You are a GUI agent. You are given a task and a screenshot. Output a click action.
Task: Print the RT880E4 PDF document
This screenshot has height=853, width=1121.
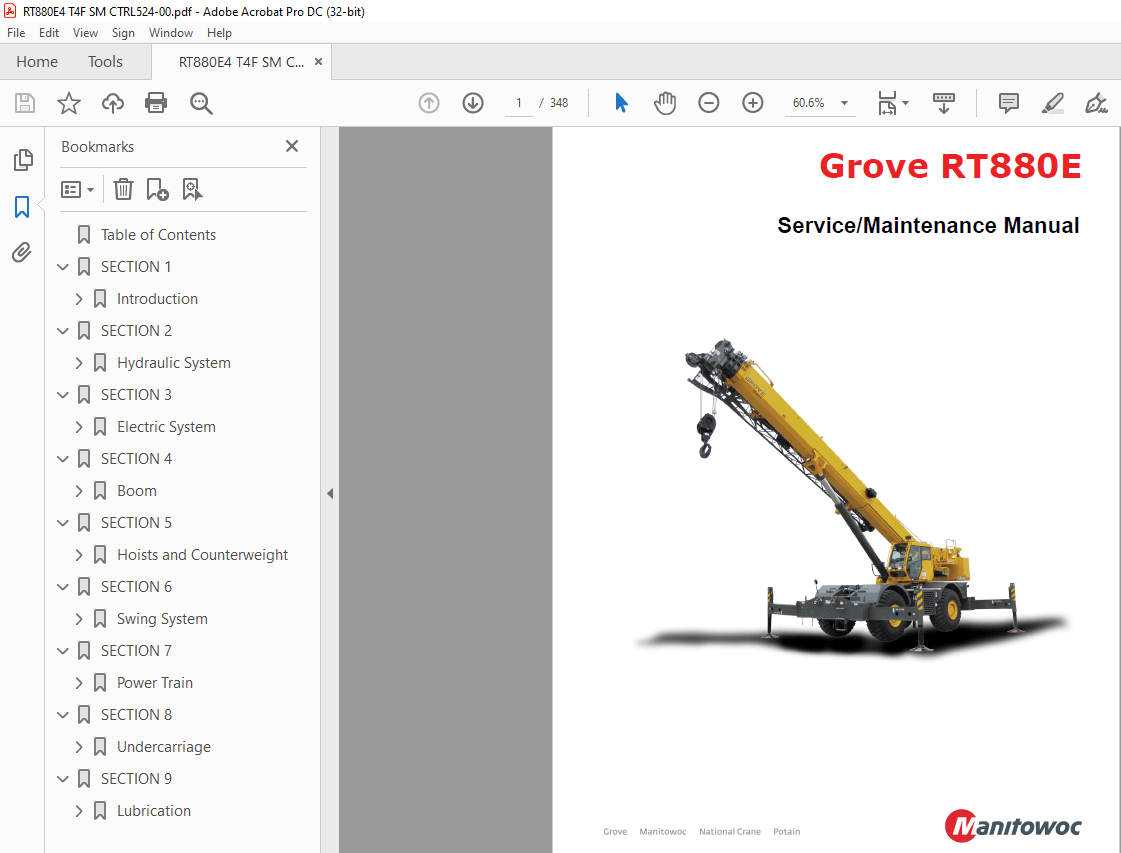pyautogui.click(x=156, y=103)
